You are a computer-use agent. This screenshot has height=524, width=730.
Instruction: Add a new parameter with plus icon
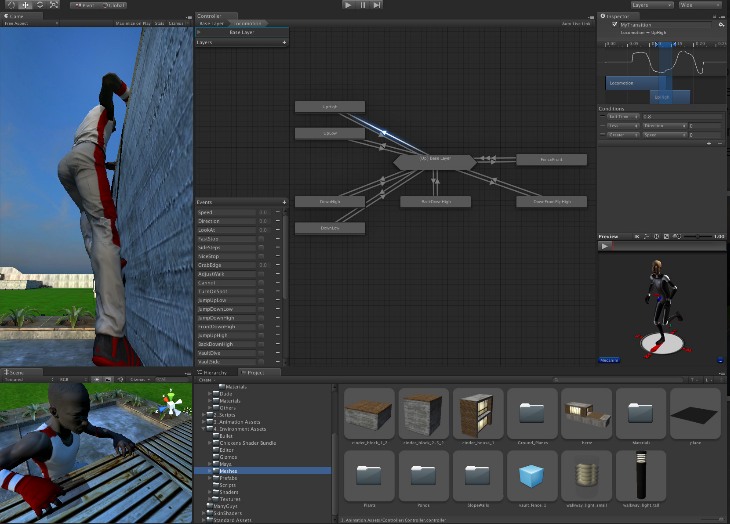(x=284, y=202)
